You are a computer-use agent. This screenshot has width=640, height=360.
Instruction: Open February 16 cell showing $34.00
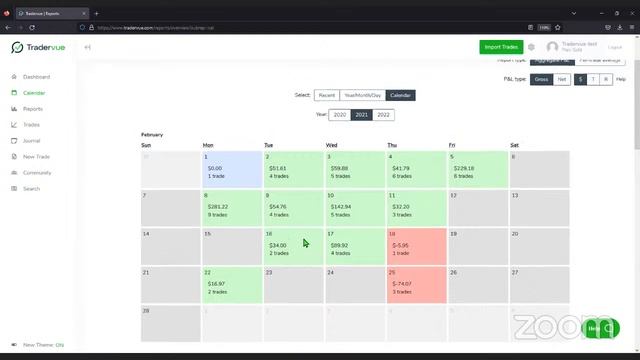[293, 246]
